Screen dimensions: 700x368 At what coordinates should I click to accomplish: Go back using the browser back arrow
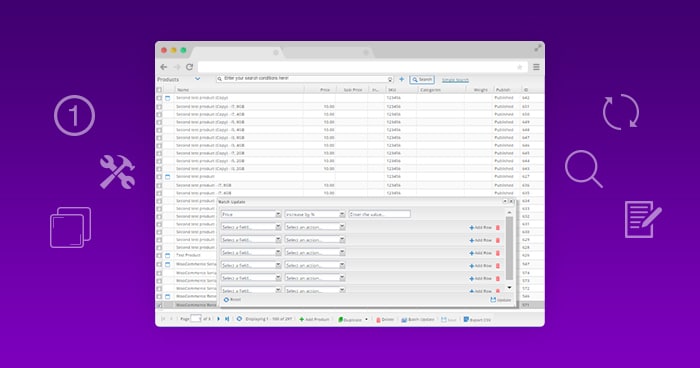pos(163,67)
